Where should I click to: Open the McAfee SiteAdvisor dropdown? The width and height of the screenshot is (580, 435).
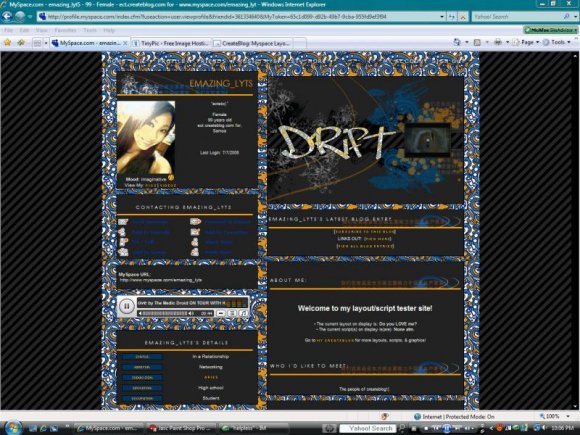point(550,30)
